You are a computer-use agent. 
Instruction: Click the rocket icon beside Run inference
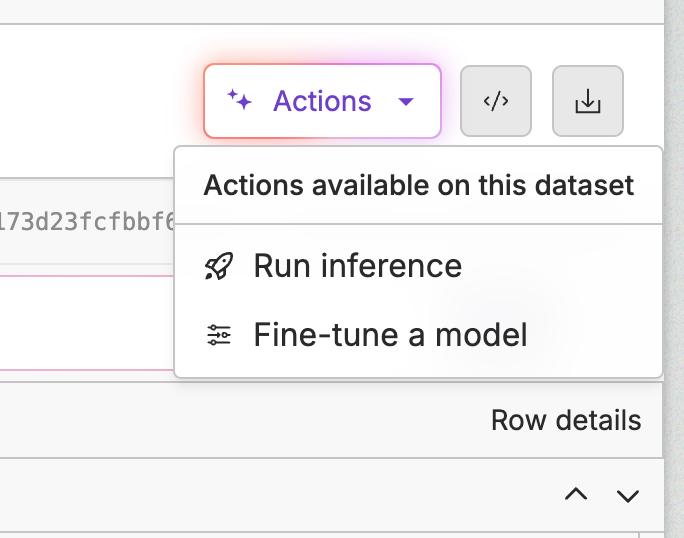pyautogui.click(x=218, y=266)
